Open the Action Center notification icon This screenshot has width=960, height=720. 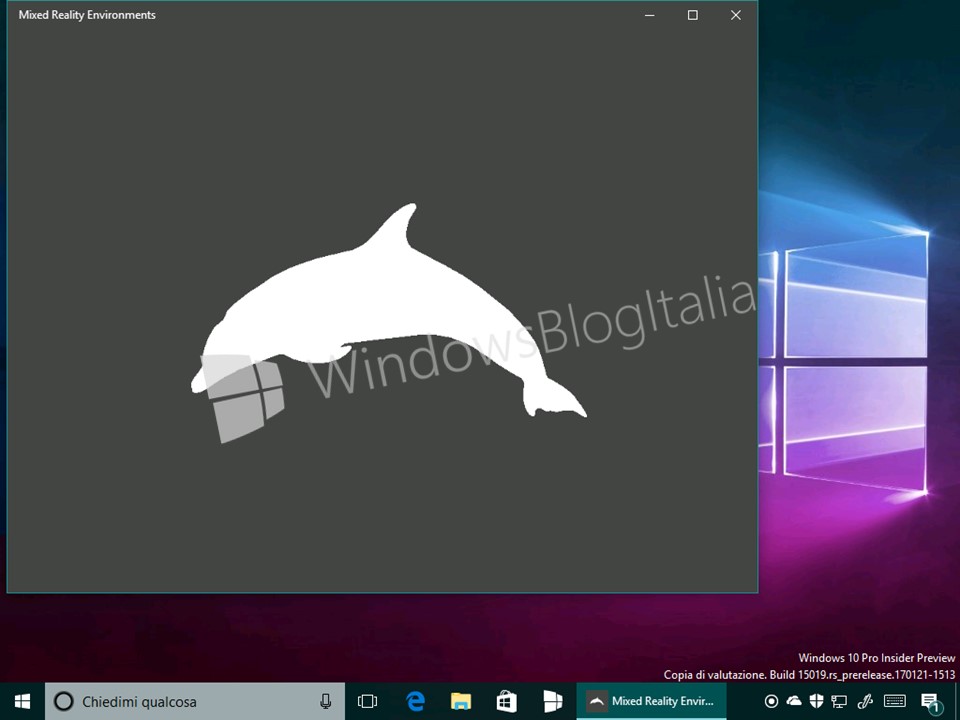pos(929,702)
